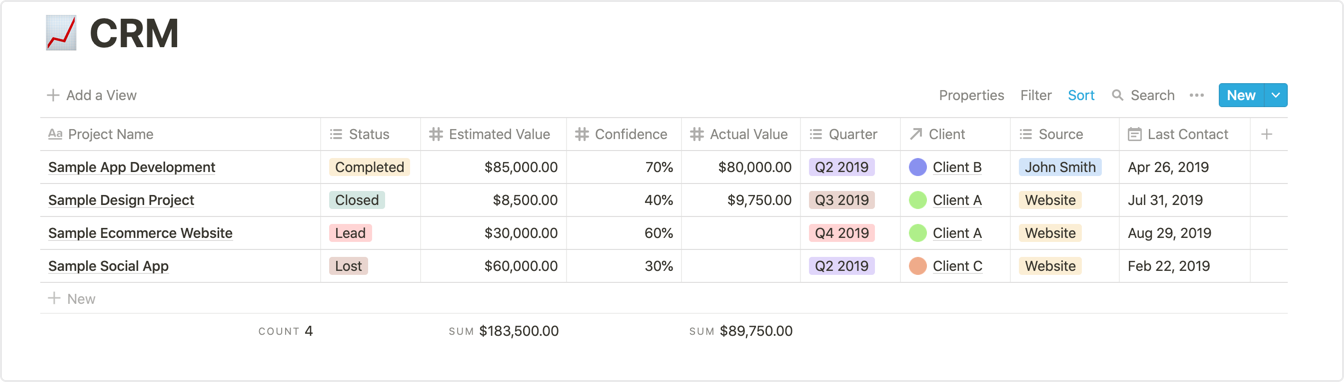
Task: Click the plus icon beside Add a View
Action: 53,95
